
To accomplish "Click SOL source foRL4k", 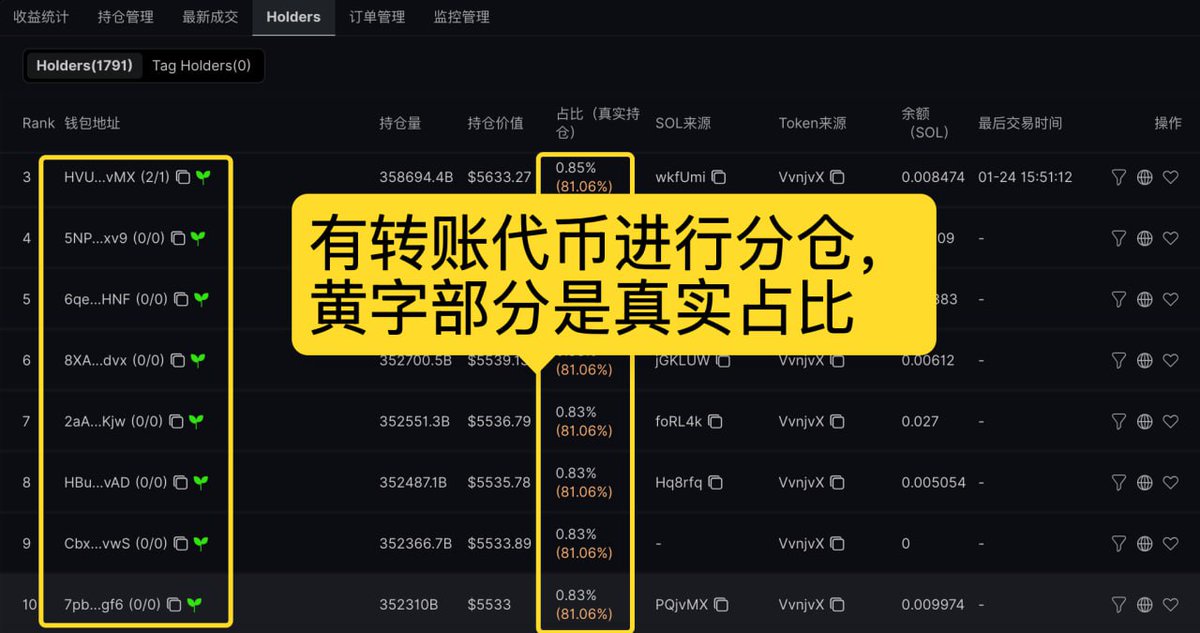I will pos(680,421).
